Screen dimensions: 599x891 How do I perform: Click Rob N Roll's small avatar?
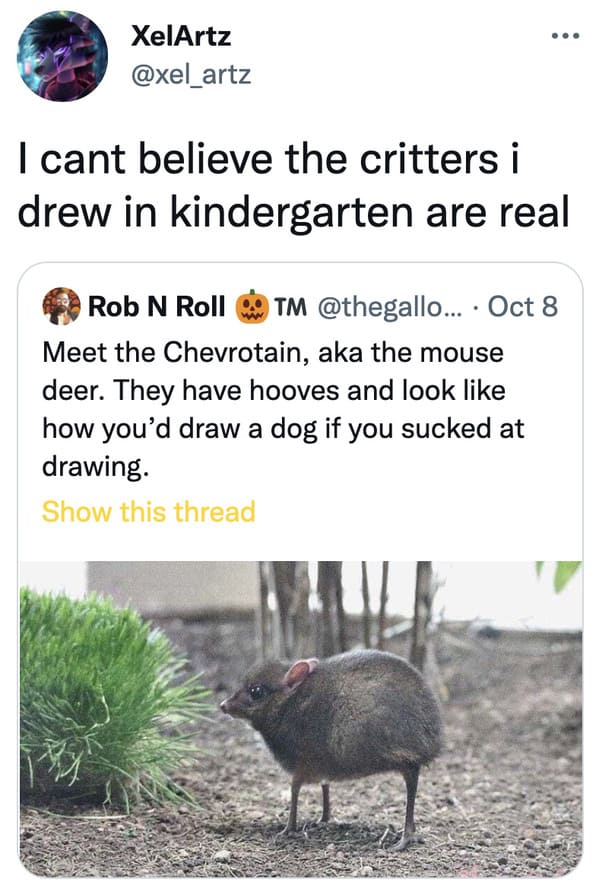(x=61, y=306)
